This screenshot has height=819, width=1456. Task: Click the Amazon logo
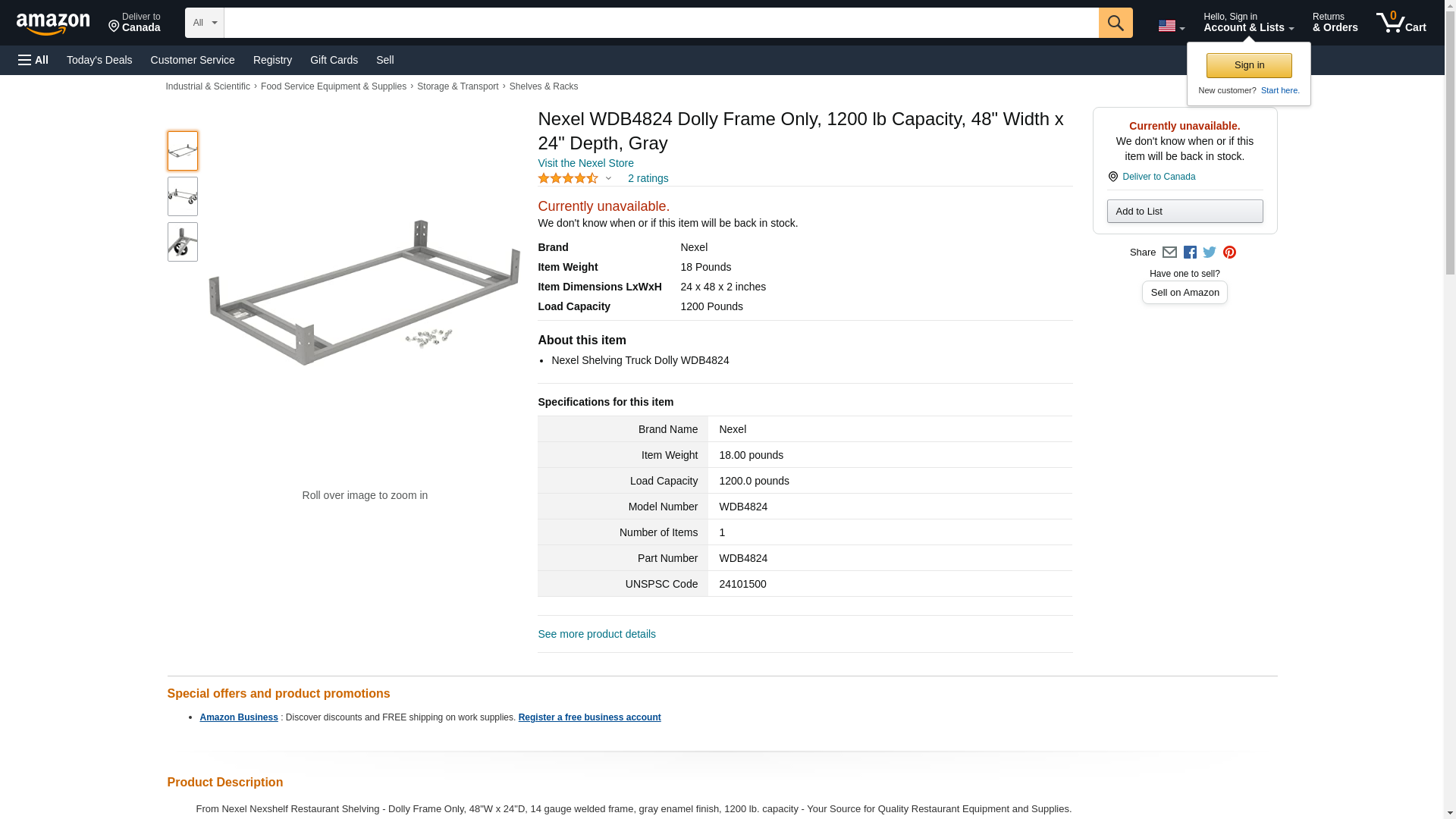(x=53, y=24)
